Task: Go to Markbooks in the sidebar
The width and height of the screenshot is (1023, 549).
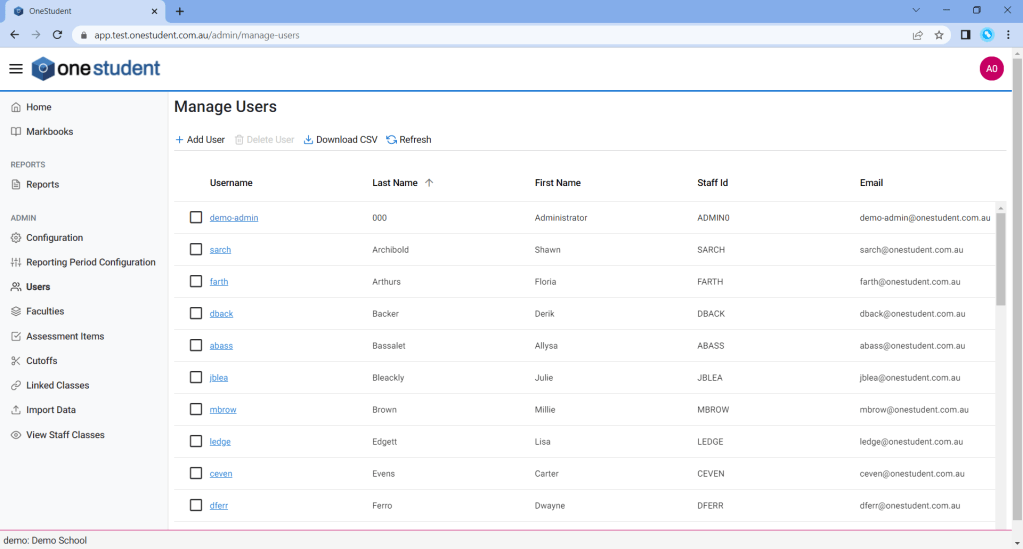Action: (x=49, y=132)
